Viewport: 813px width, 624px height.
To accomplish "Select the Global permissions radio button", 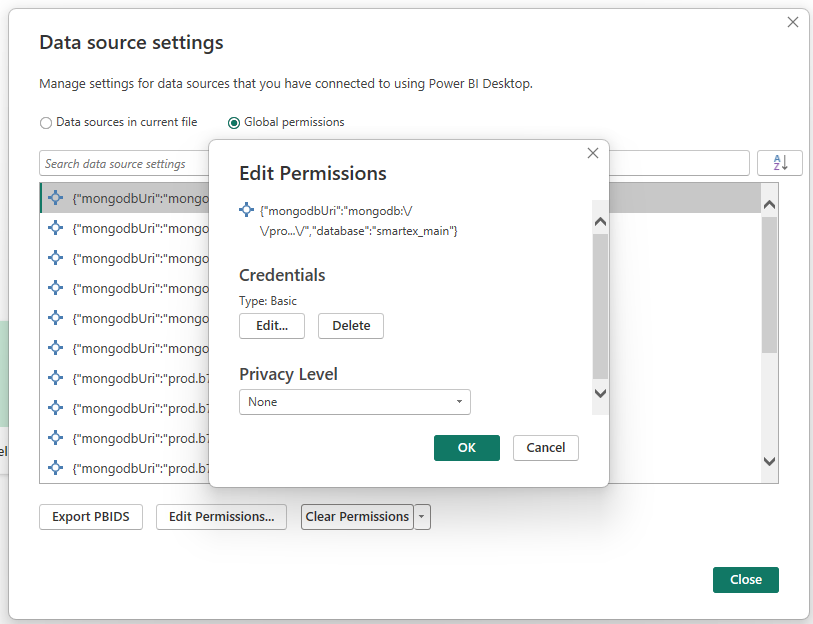I will (x=234, y=123).
